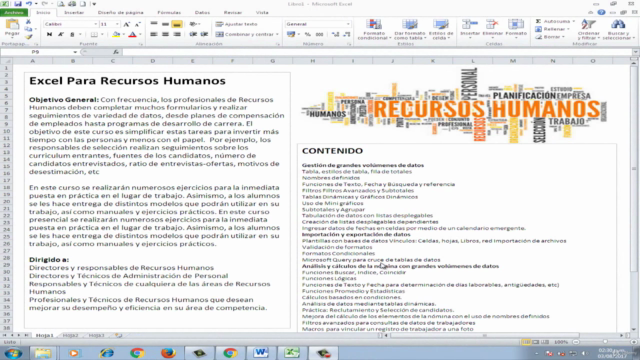Toggle highlighted bottom align button
Image resolution: width=640 pixels, height=360 pixels.
[177, 24]
